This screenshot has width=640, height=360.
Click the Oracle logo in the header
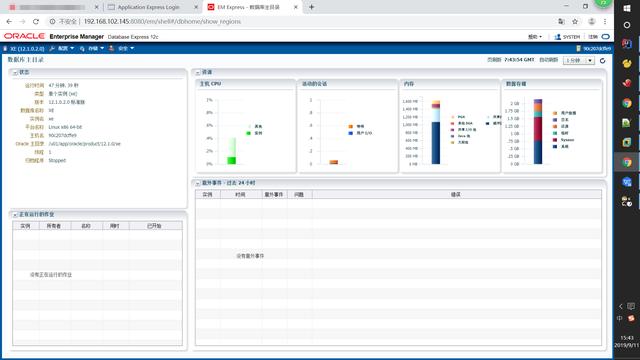tap(24, 36)
